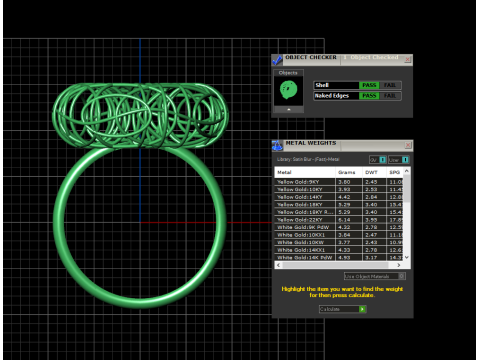Select the Yellow Gold:10KY row
The height and width of the screenshot is (360, 480).
point(339,189)
